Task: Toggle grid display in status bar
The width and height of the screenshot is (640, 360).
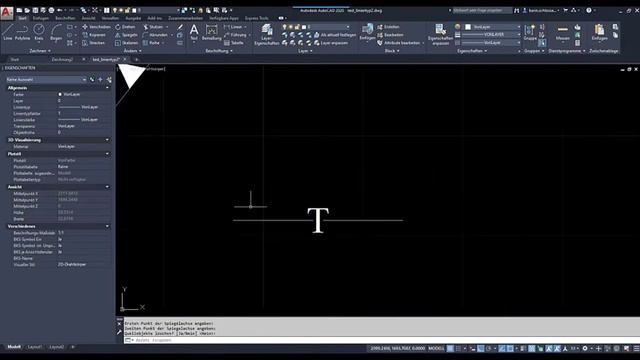Action: (x=450, y=349)
